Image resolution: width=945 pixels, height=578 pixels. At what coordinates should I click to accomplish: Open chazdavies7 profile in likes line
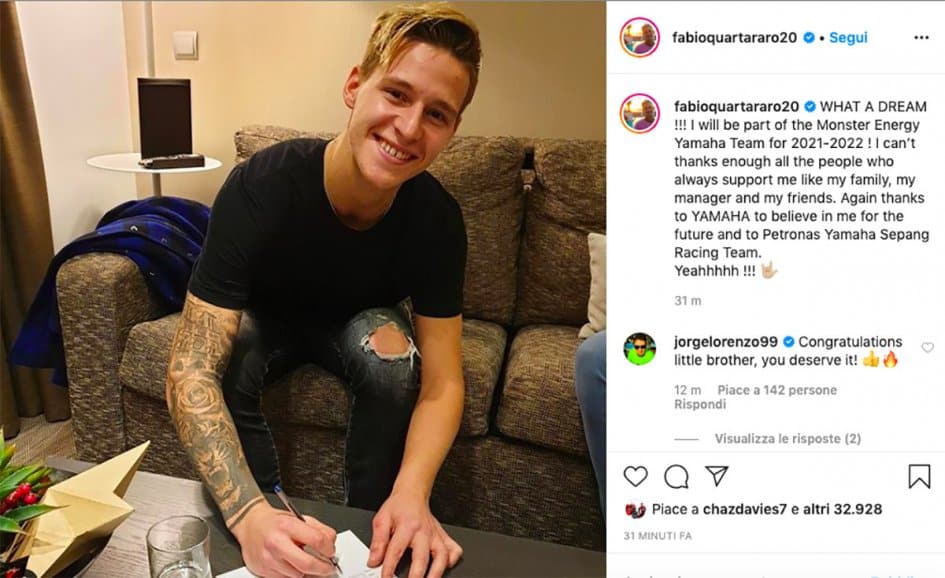point(745,509)
